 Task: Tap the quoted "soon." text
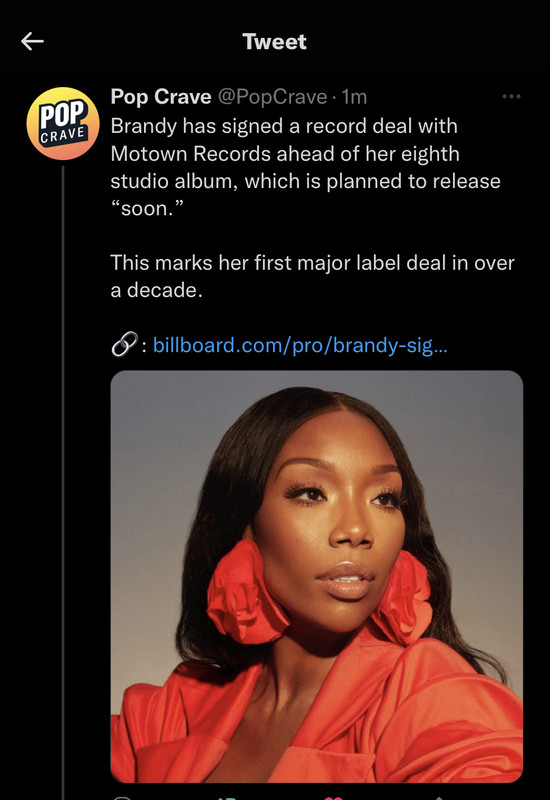(147, 208)
